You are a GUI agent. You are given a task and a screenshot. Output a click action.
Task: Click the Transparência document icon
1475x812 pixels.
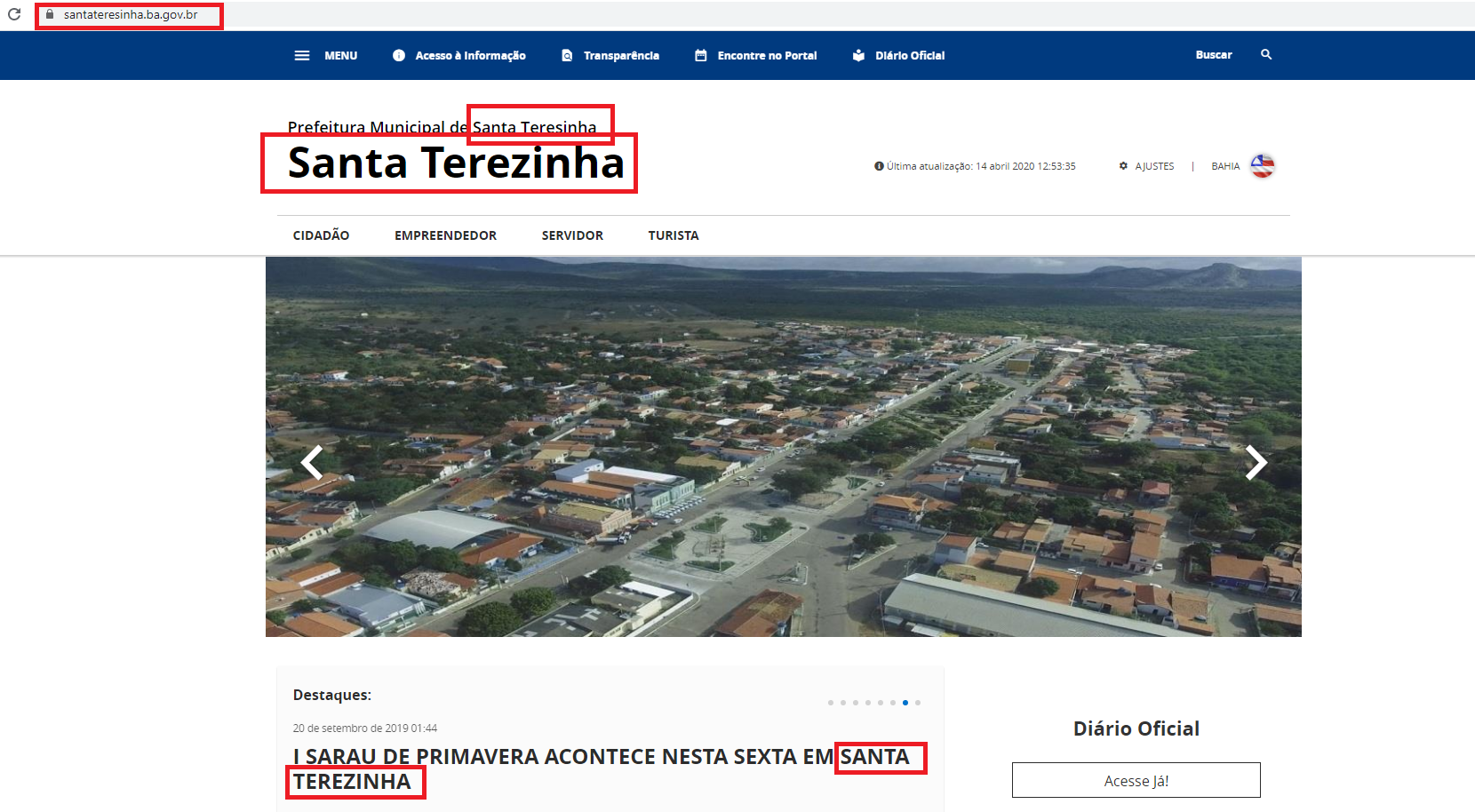coord(567,55)
